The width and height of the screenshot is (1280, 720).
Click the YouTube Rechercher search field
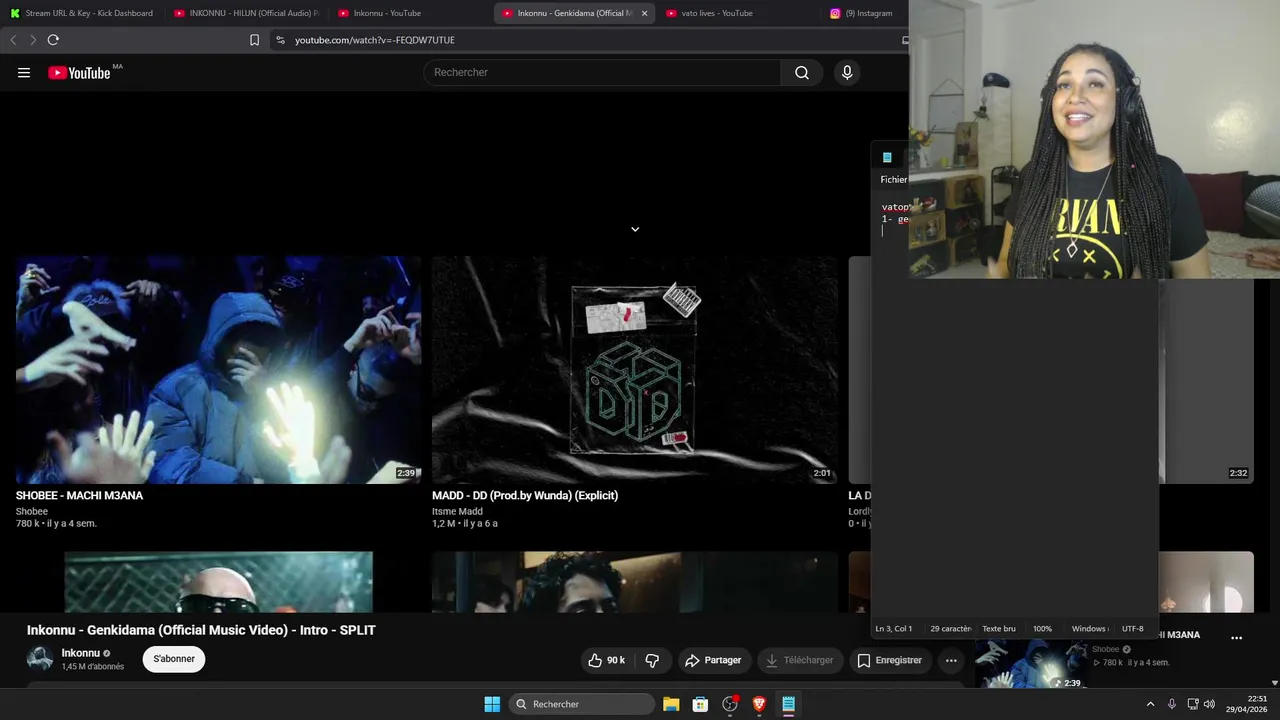(x=603, y=72)
